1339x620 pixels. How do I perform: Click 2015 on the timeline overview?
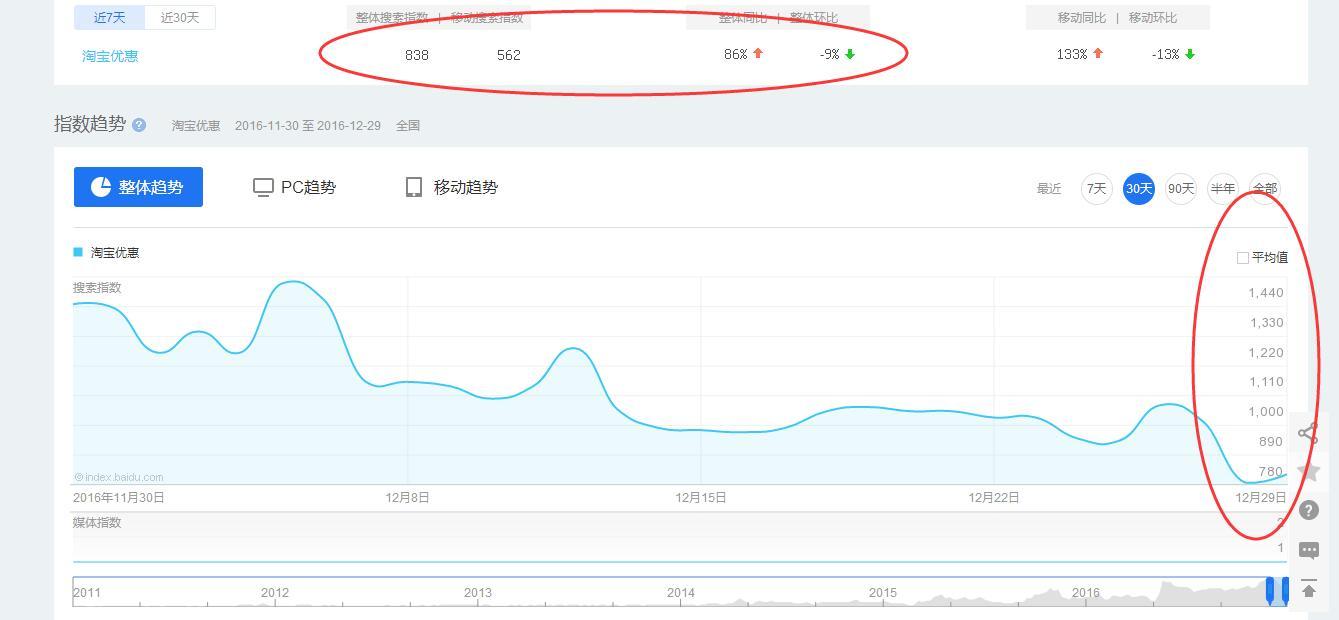pos(883,592)
